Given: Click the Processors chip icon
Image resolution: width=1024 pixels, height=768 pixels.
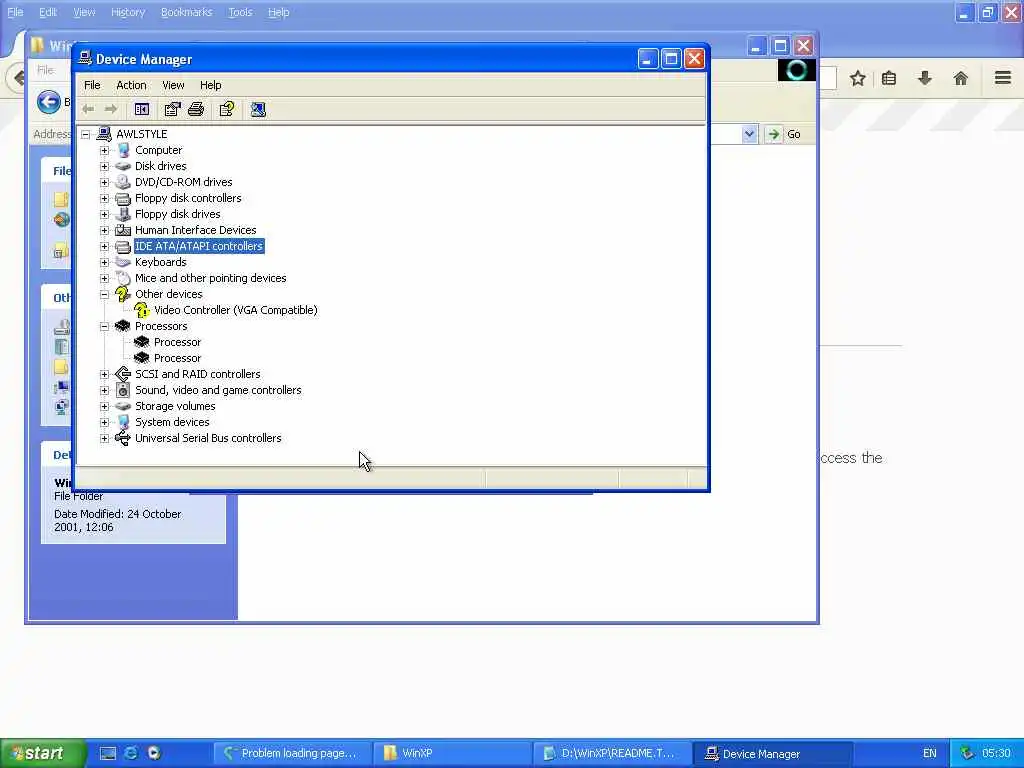Looking at the screenshot, I should tap(123, 326).
